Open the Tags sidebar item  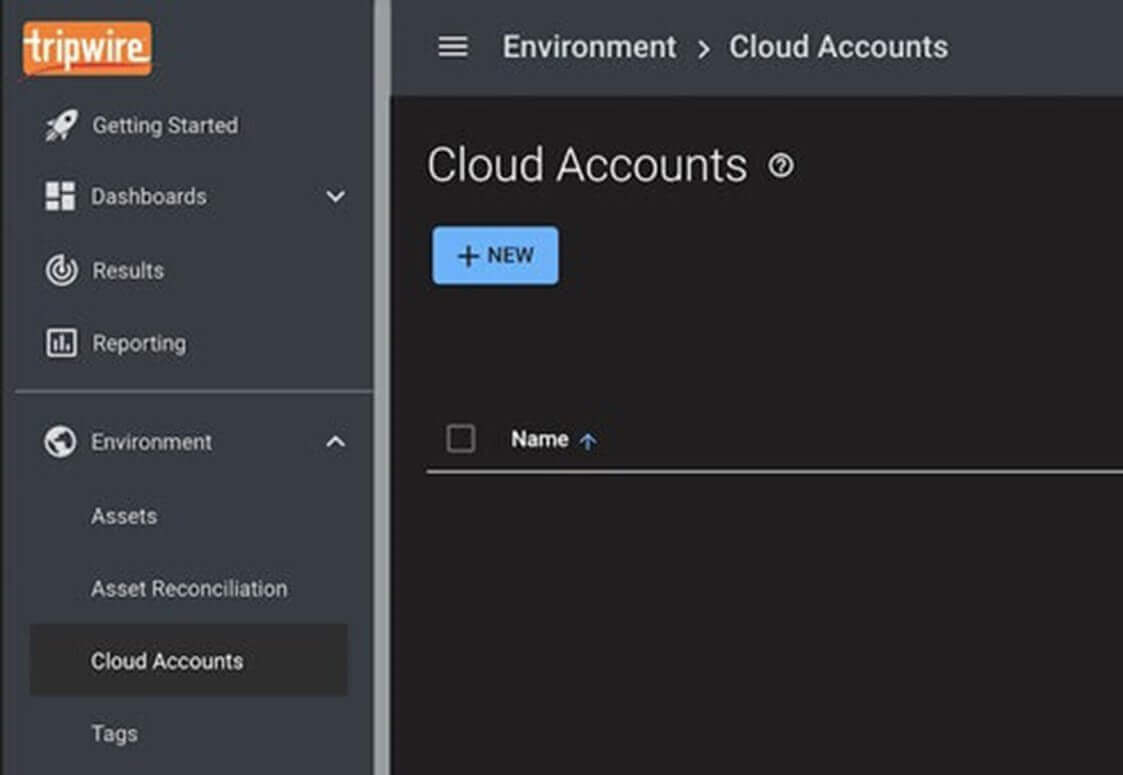[114, 734]
